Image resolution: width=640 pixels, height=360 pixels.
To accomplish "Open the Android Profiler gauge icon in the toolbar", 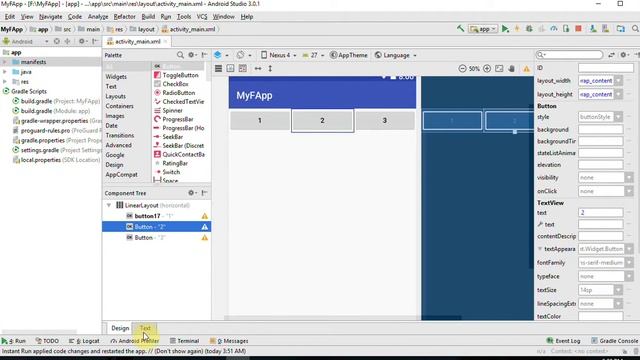I will pos(553,29).
